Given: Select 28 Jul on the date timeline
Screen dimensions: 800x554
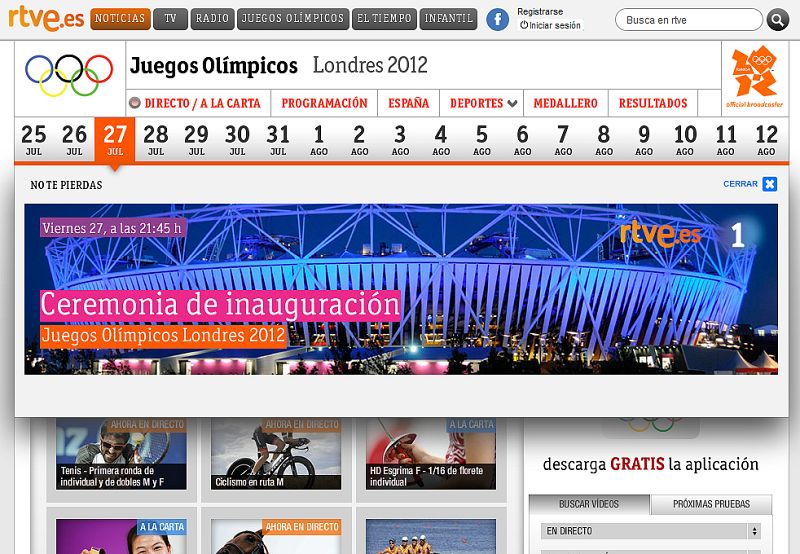Looking at the screenshot, I should pos(156,139).
